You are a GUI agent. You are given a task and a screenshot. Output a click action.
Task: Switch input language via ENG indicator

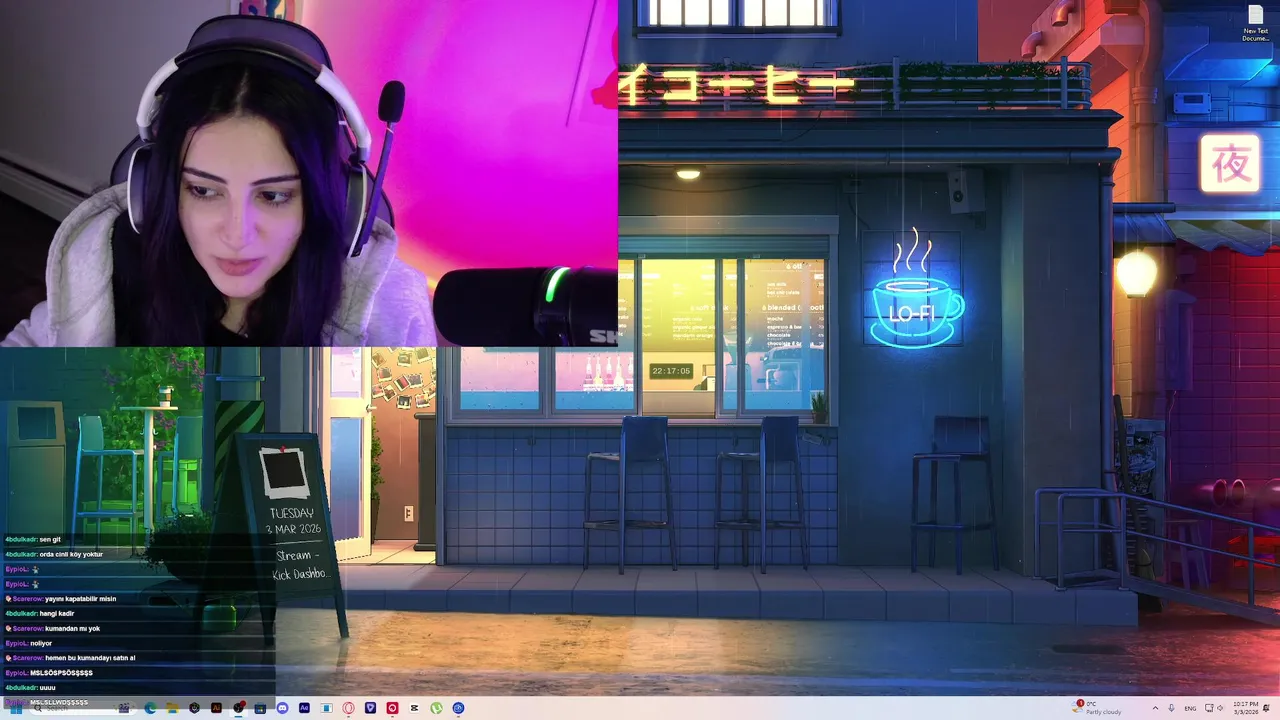tap(1190, 708)
